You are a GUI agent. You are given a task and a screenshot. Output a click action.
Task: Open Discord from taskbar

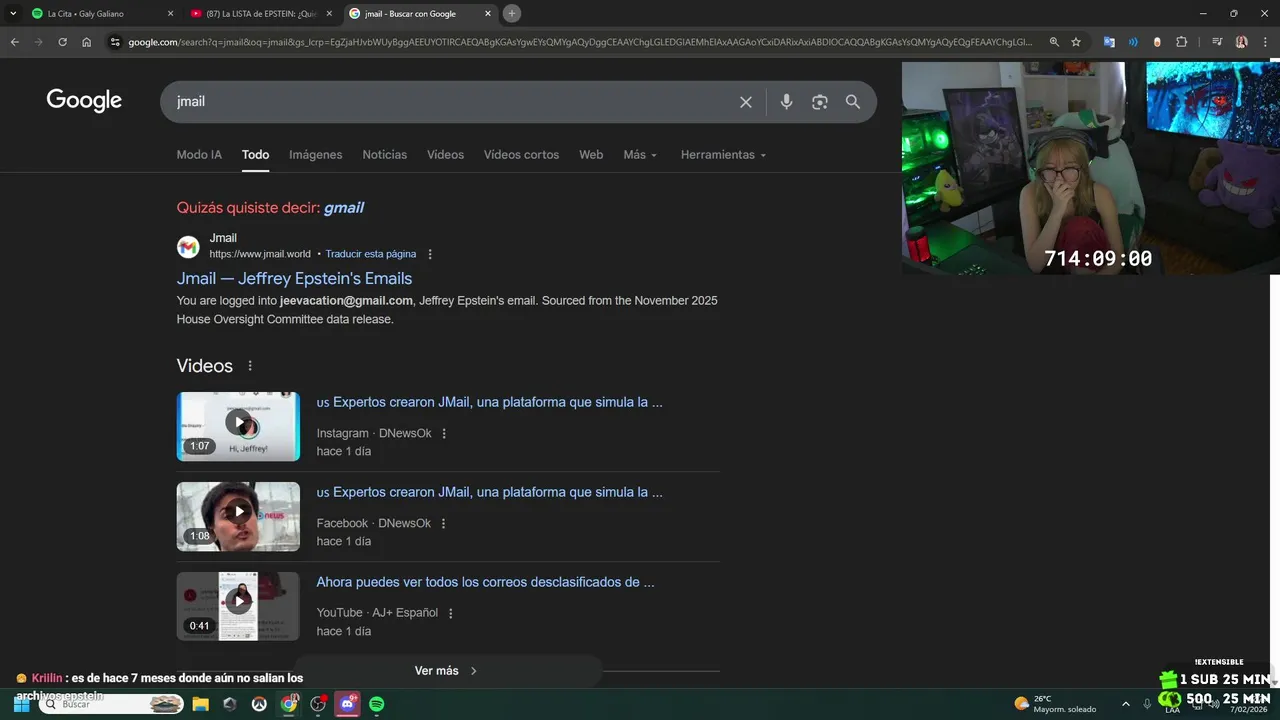[348, 704]
